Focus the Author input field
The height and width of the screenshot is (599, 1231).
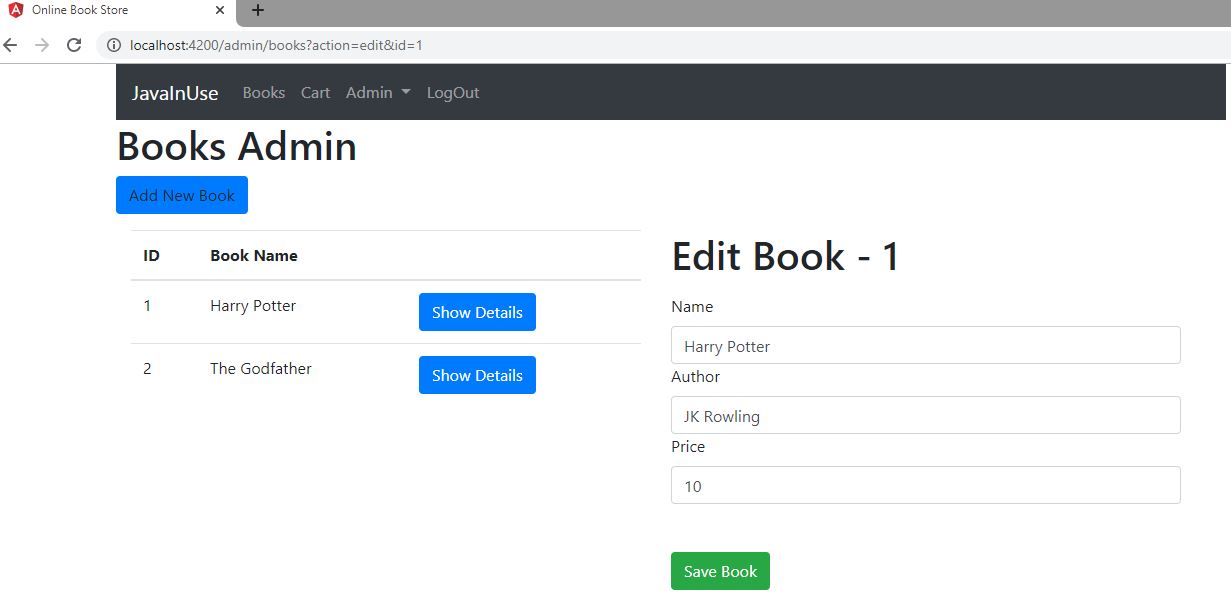[925, 415]
